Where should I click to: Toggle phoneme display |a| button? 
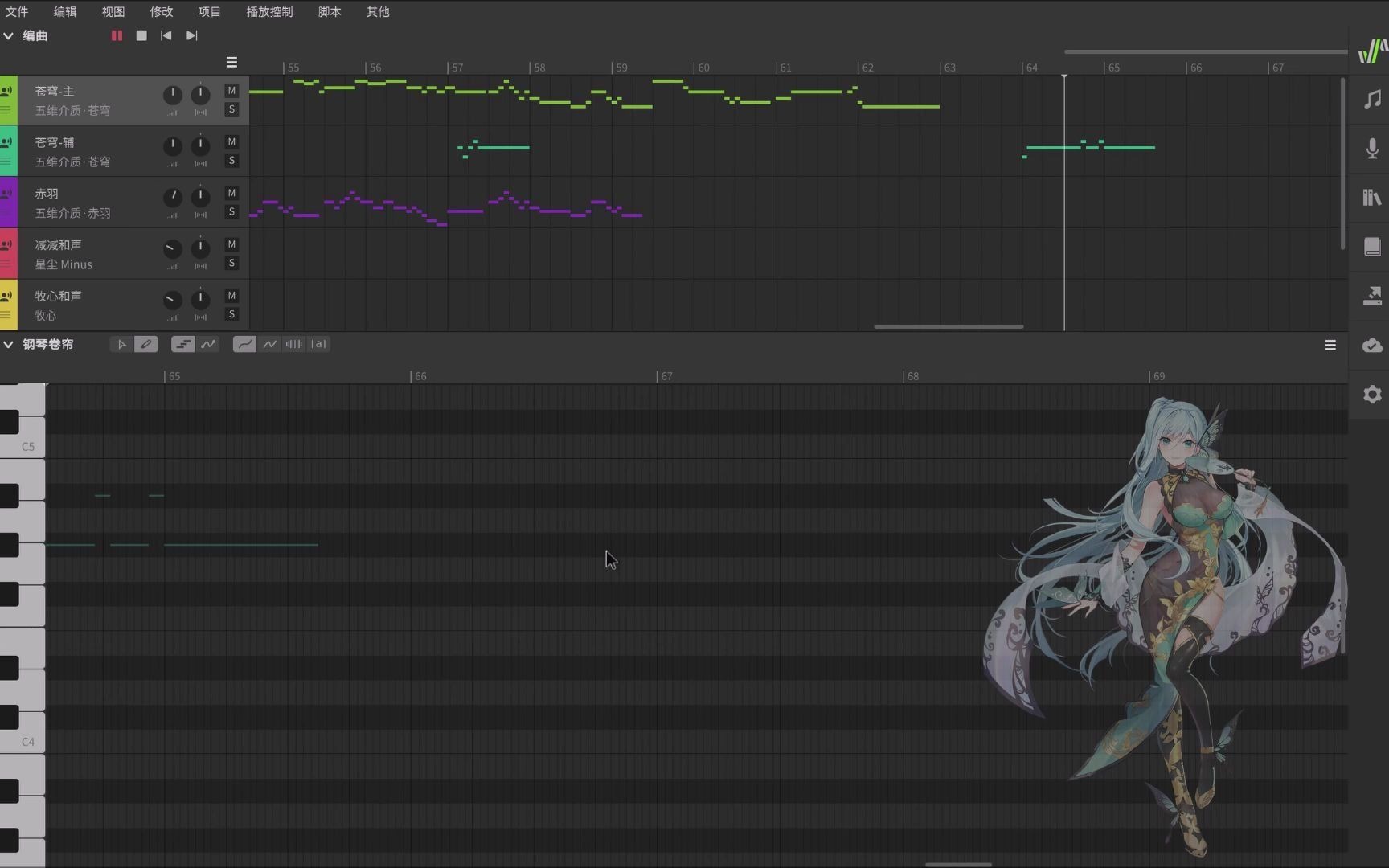coord(318,344)
